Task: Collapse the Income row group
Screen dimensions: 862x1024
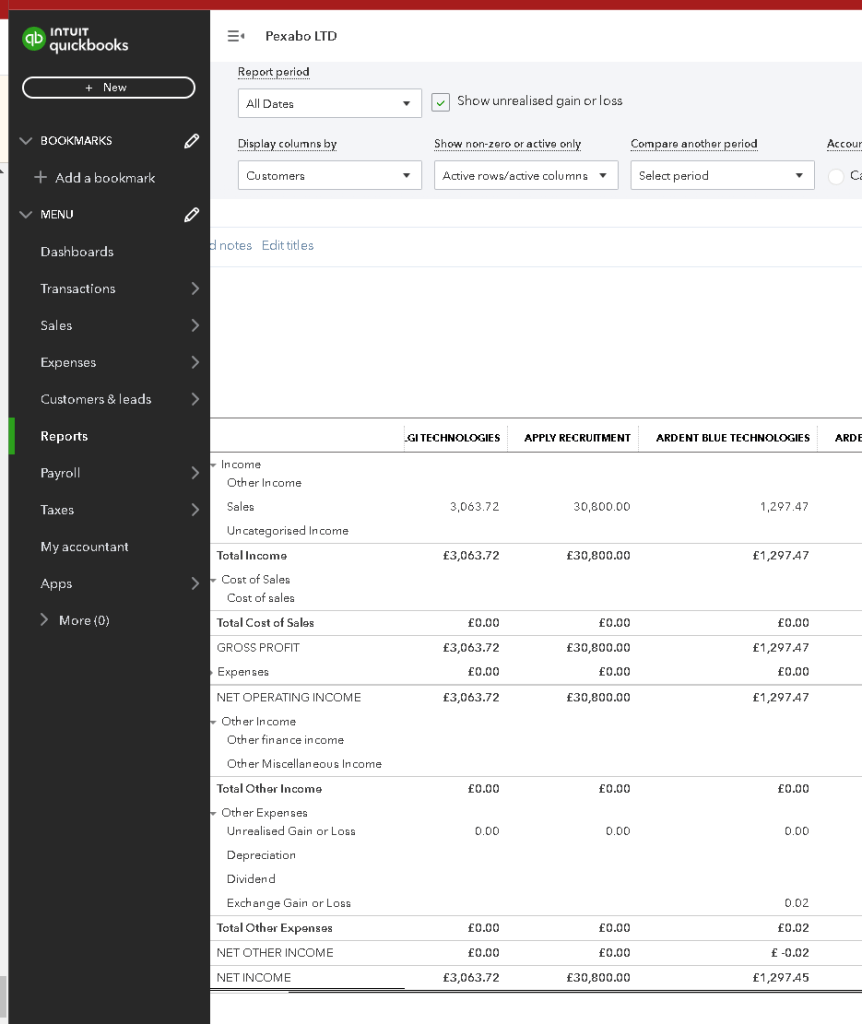Action: pos(214,465)
